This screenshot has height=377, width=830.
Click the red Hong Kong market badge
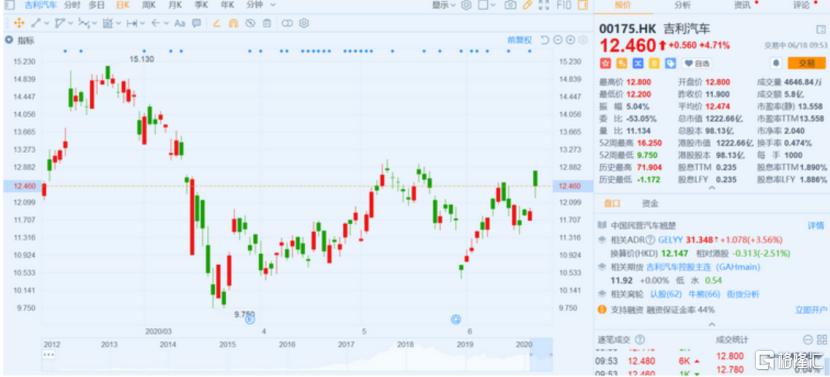tap(605, 64)
